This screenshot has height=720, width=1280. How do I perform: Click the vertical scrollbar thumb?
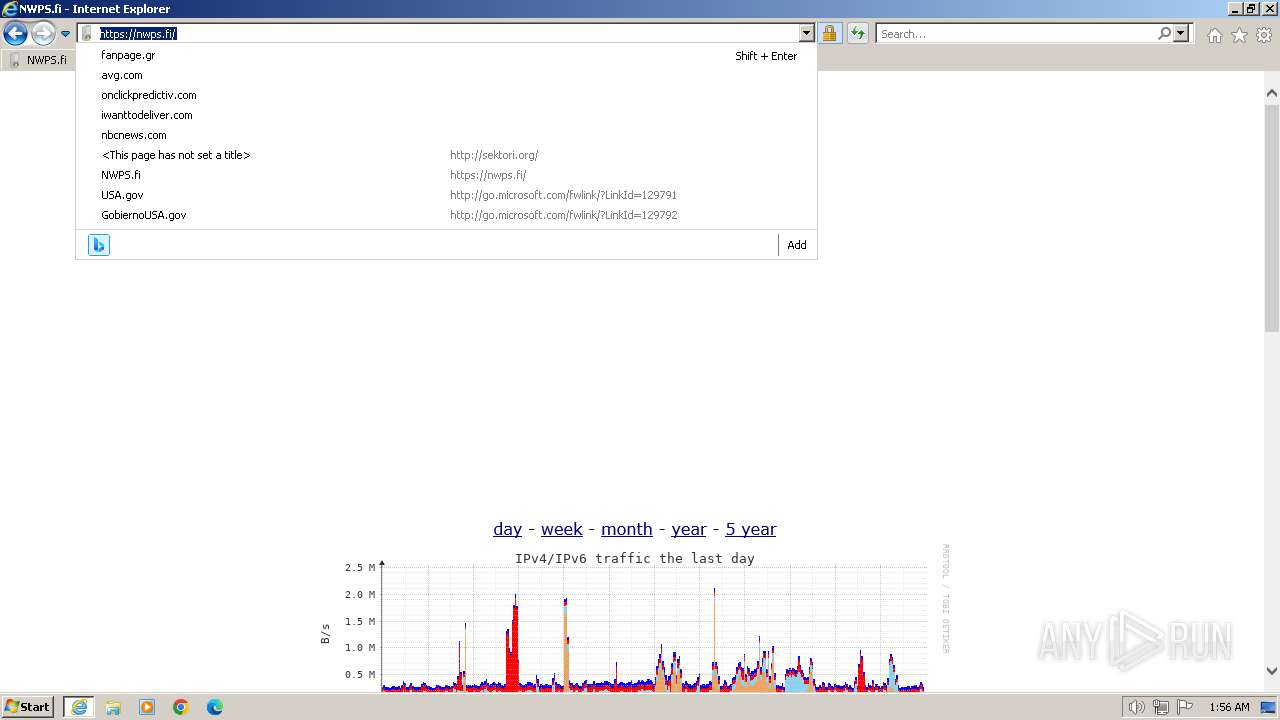click(1272, 217)
